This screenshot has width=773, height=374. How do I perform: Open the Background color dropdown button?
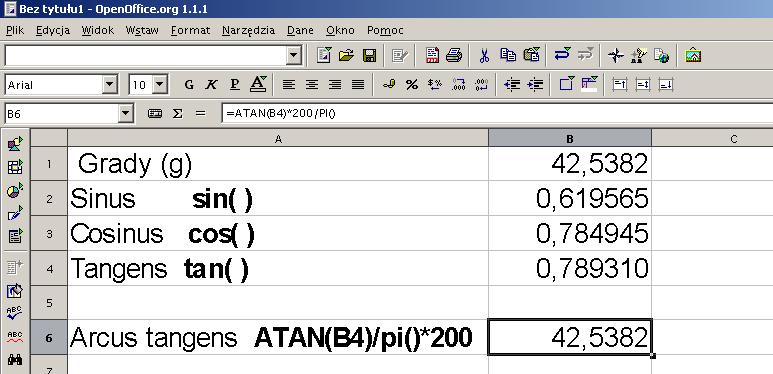(589, 85)
